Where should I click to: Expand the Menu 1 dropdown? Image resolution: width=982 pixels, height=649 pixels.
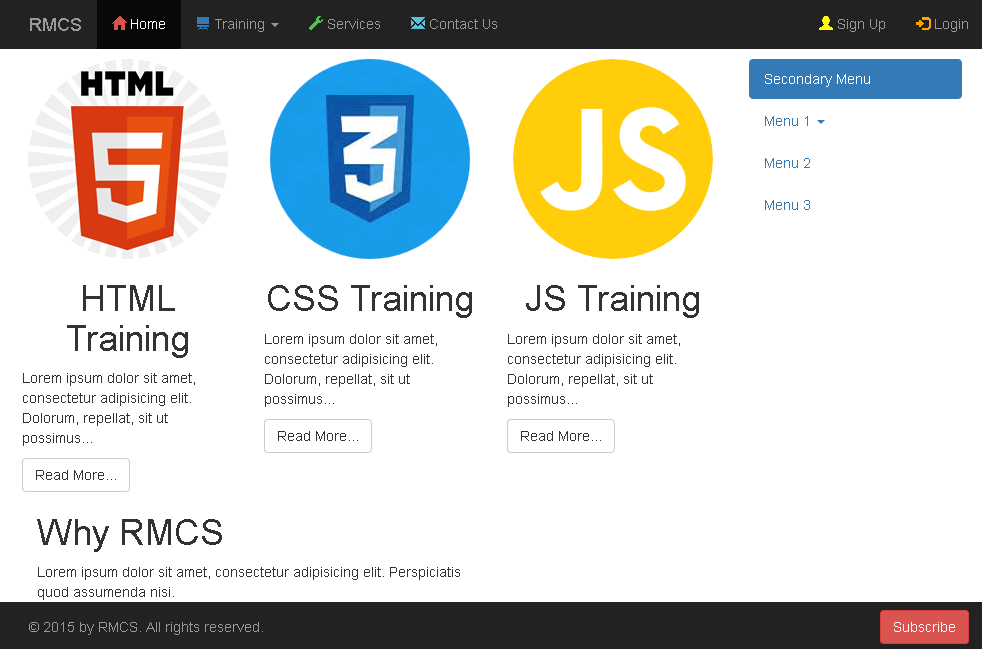794,122
